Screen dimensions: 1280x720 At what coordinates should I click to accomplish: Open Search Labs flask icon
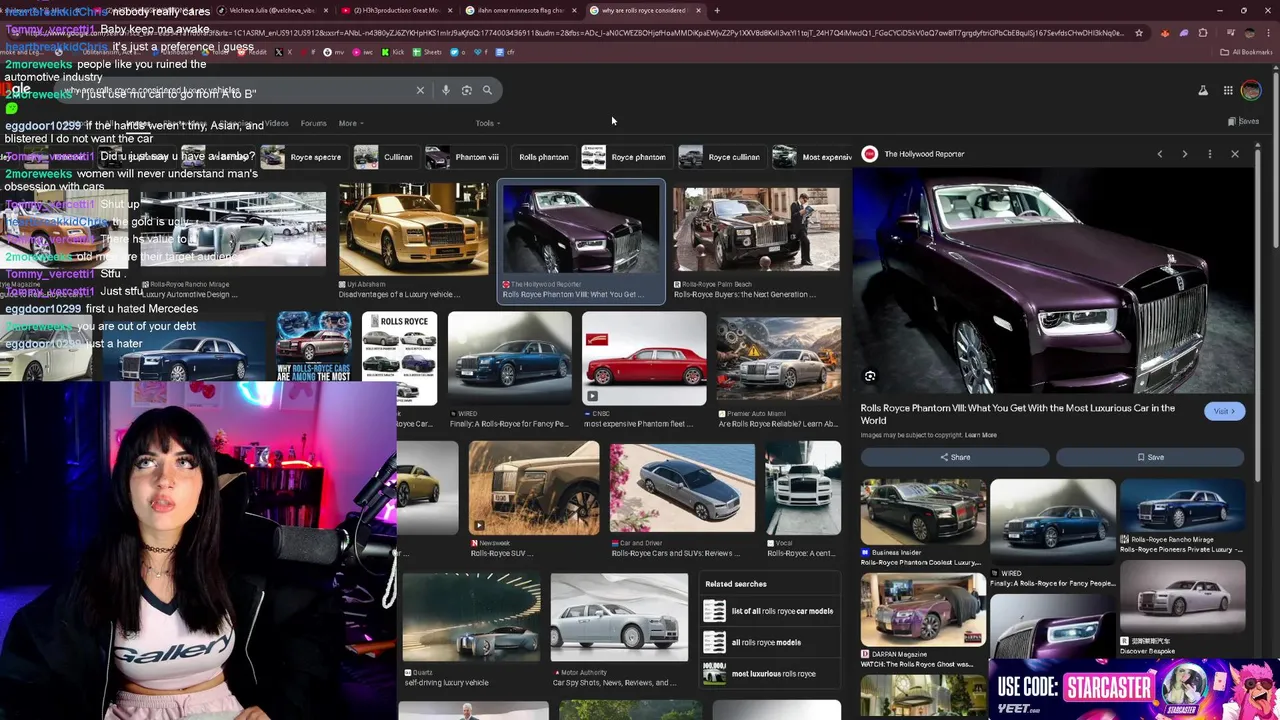pyautogui.click(x=1203, y=91)
